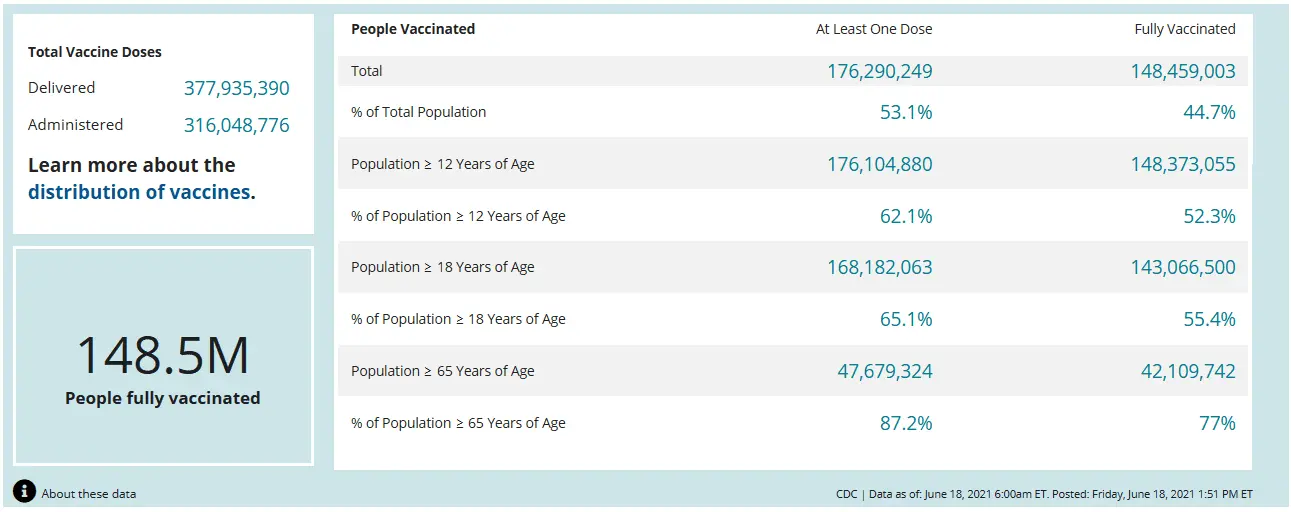Click the 148.5M people fully vaccinated figure
Screen dimensions: 1291x512
(163, 356)
